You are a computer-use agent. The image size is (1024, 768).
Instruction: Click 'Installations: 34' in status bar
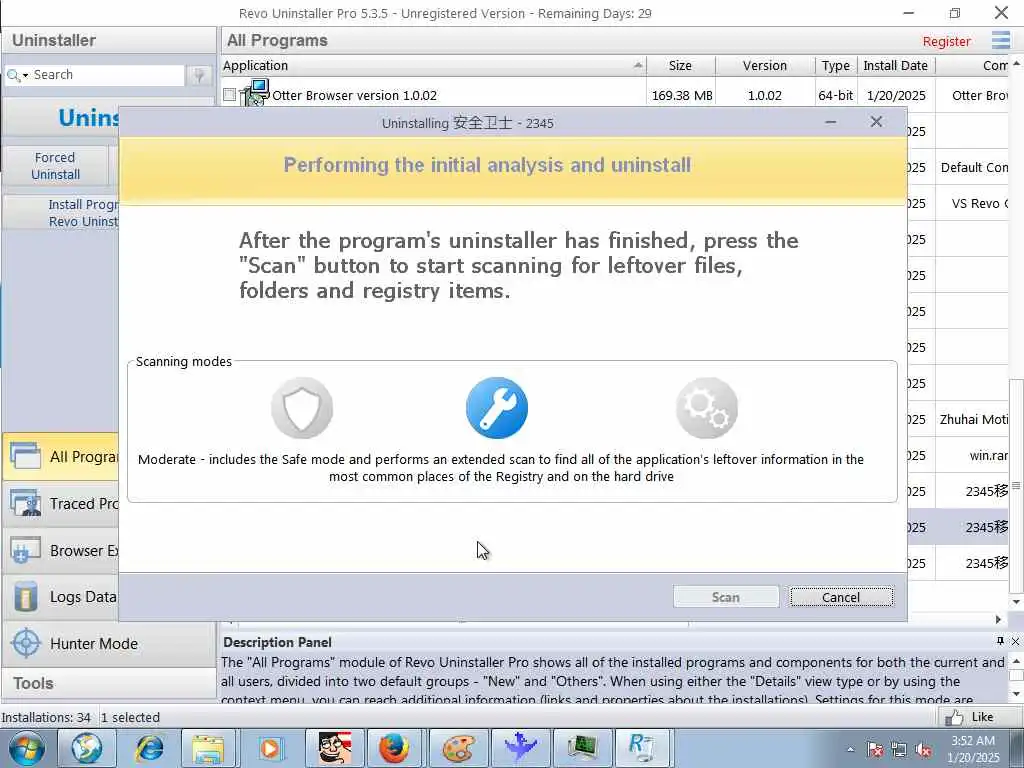click(46, 717)
